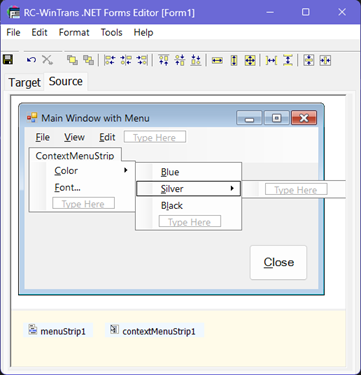The height and width of the screenshot is (375, 361).
Task: Expand the Silver submenu item
Action: (x=188, y=189)
